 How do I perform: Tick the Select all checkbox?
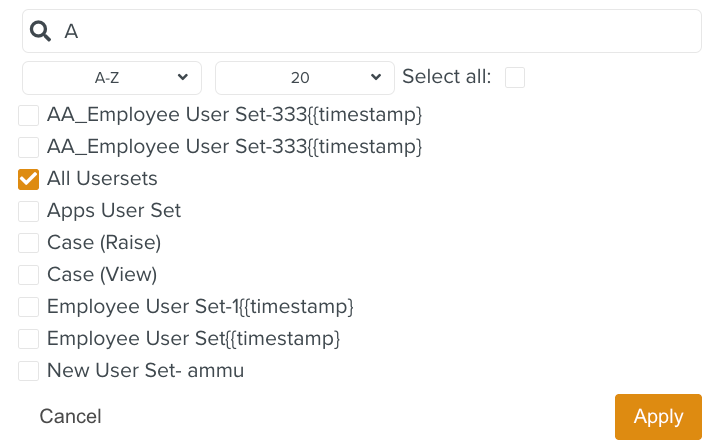[515, 77]
